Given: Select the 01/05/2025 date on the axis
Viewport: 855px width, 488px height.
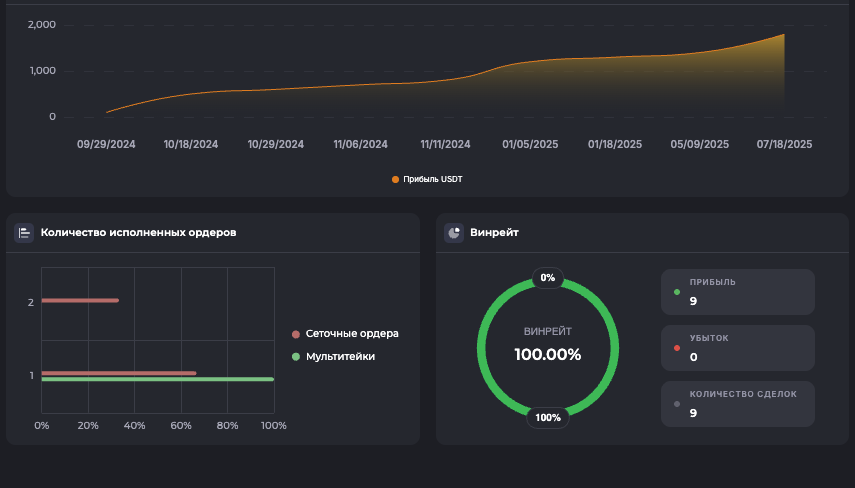Looking at the screenshot, I should point(530,144).
